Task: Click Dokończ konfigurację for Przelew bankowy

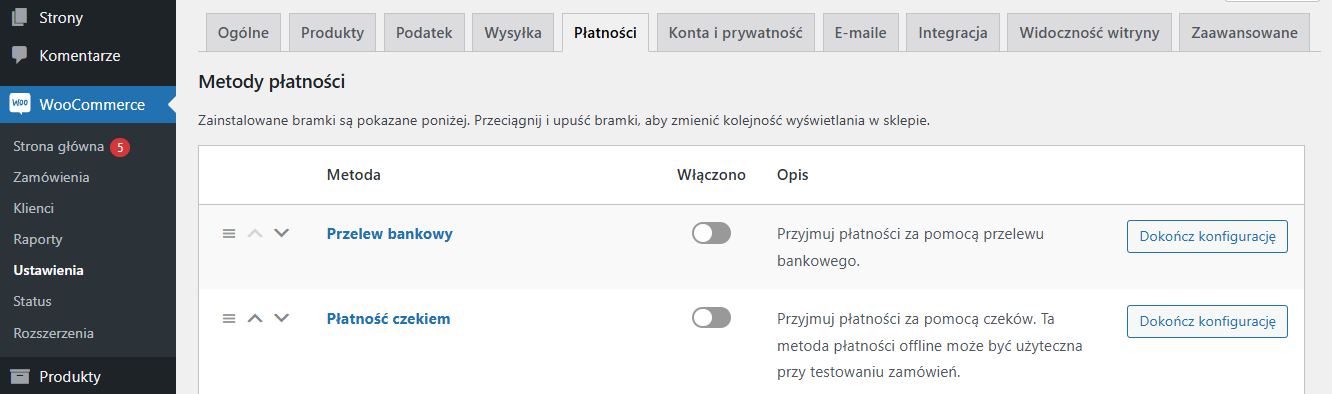Action: point(1207,236)
